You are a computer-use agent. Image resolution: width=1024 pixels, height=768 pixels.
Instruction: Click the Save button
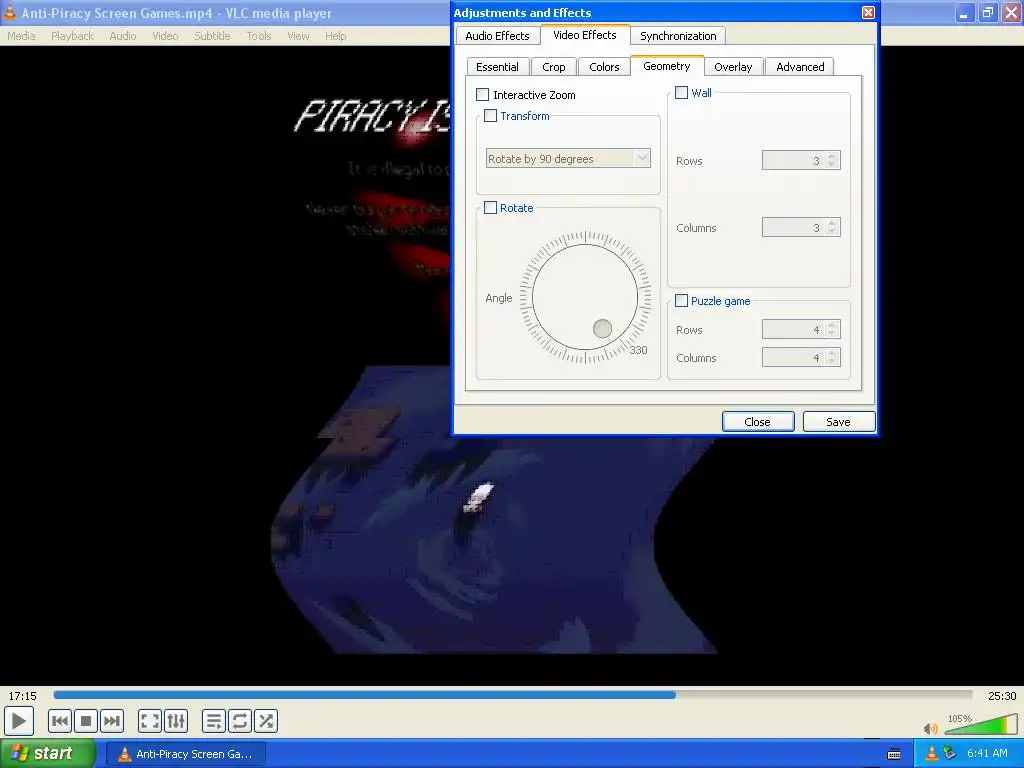pyautogui.click(x=839, y=422)
